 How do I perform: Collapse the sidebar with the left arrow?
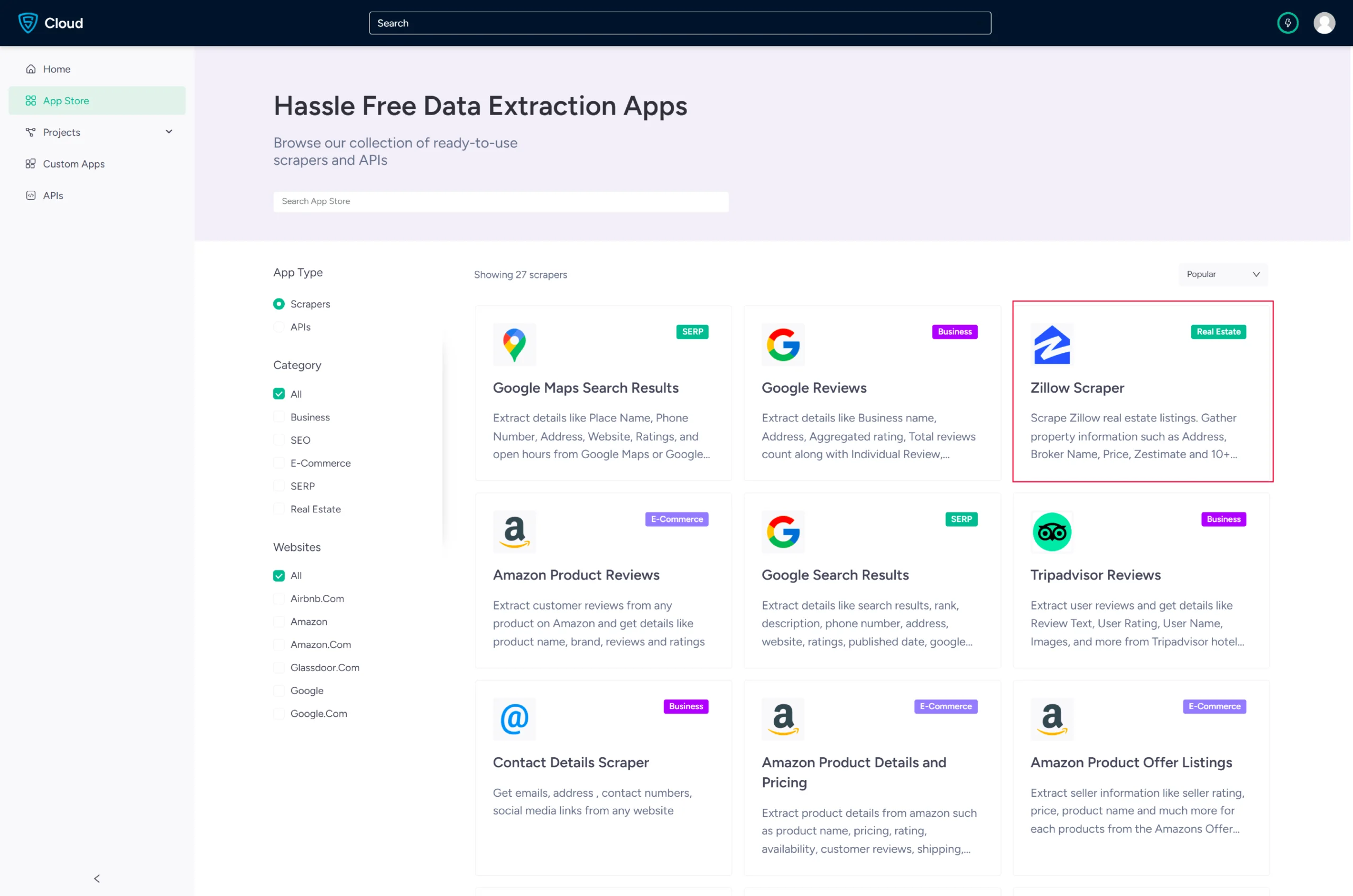[x=97, y=878]
